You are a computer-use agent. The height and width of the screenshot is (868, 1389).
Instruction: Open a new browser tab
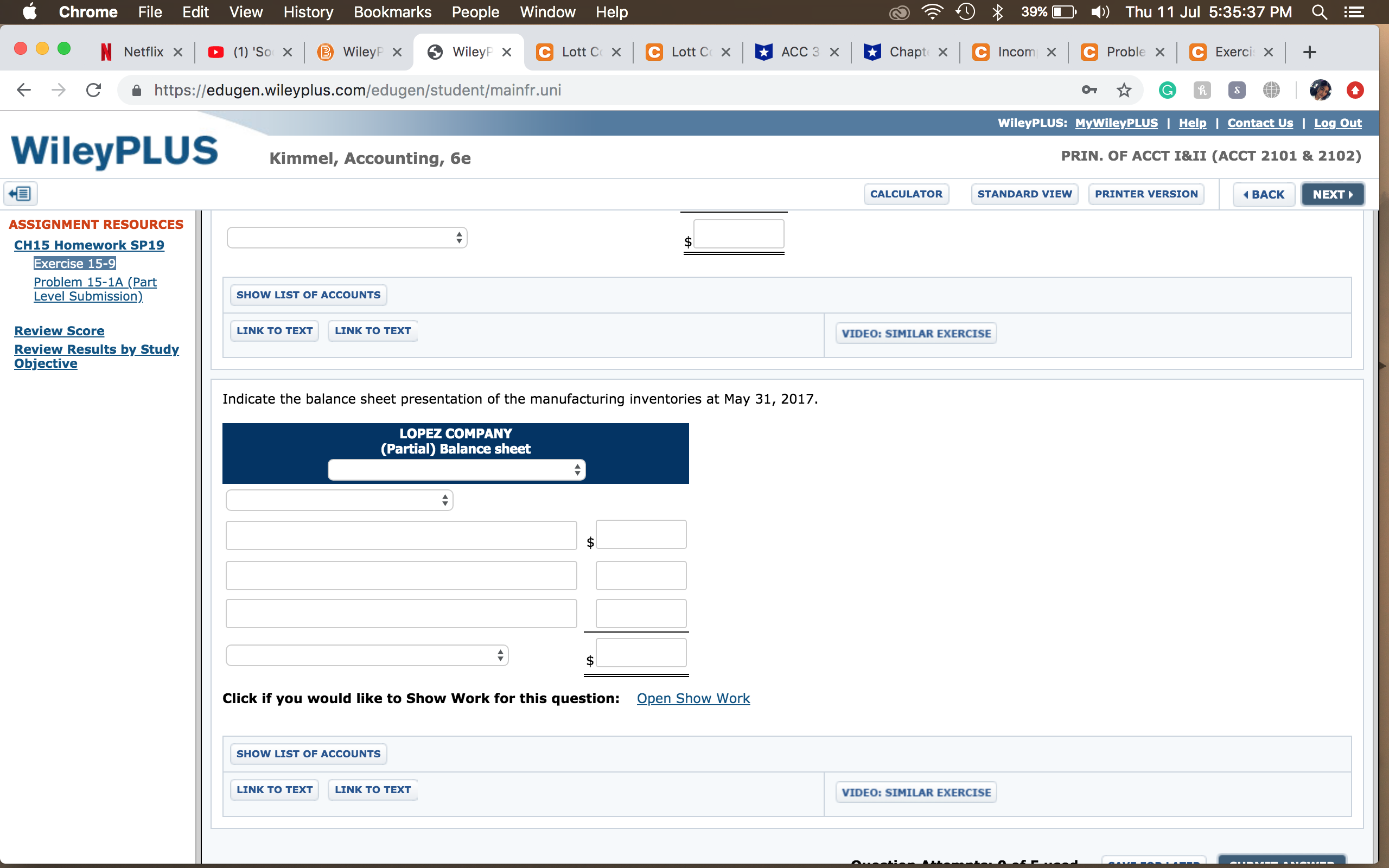click(x=1310, y=52)
